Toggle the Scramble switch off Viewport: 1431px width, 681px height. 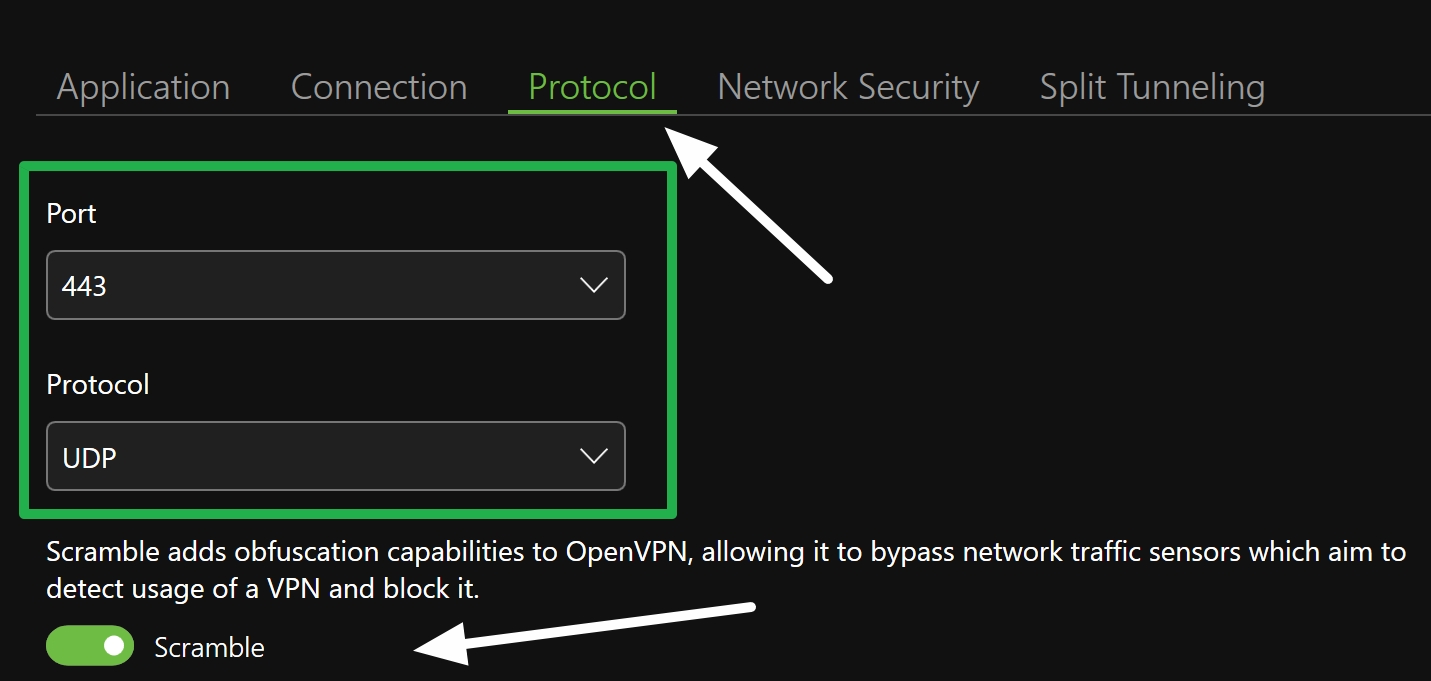pos(89,646)
